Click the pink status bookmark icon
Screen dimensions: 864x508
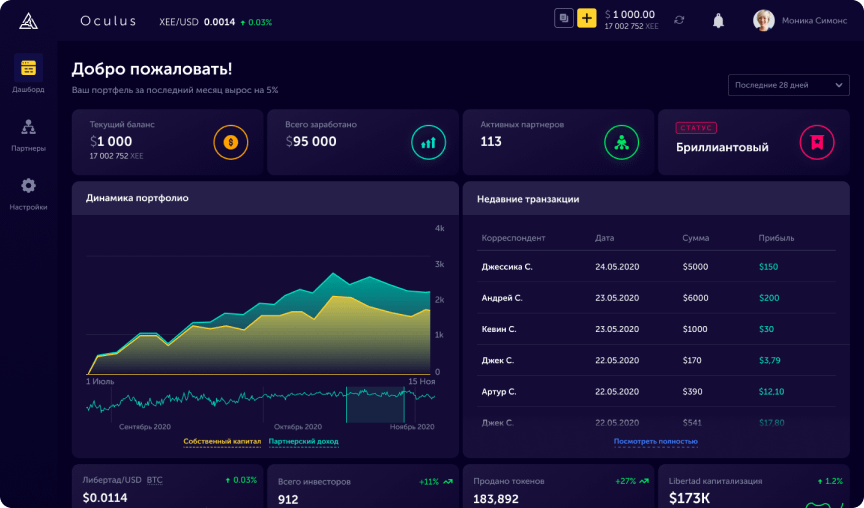coord(817,143)
